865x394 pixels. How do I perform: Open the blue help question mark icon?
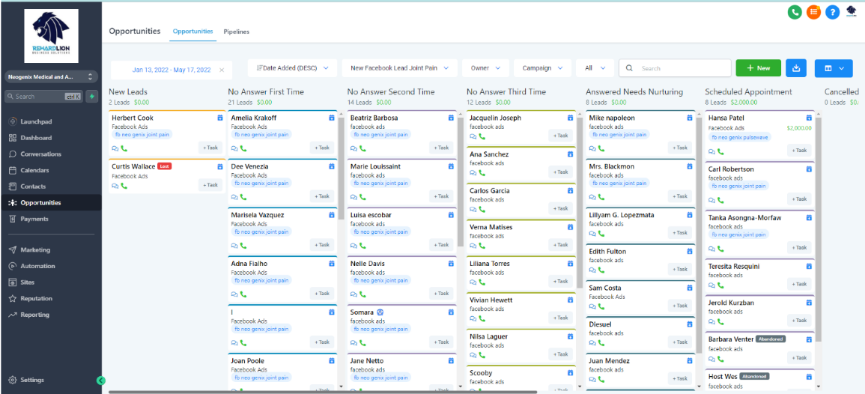tap(832, 12)
